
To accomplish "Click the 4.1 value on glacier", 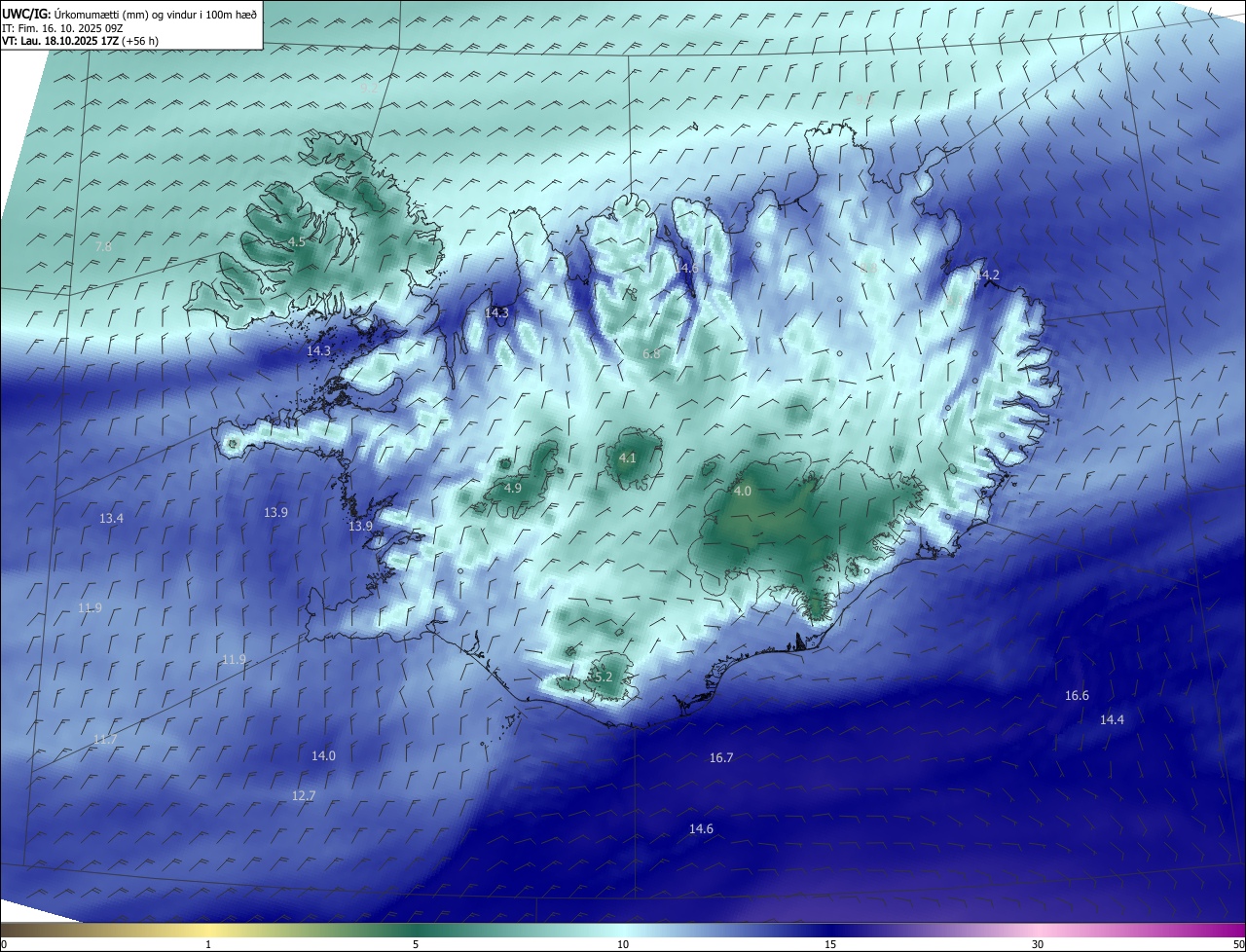I will 628,458.
